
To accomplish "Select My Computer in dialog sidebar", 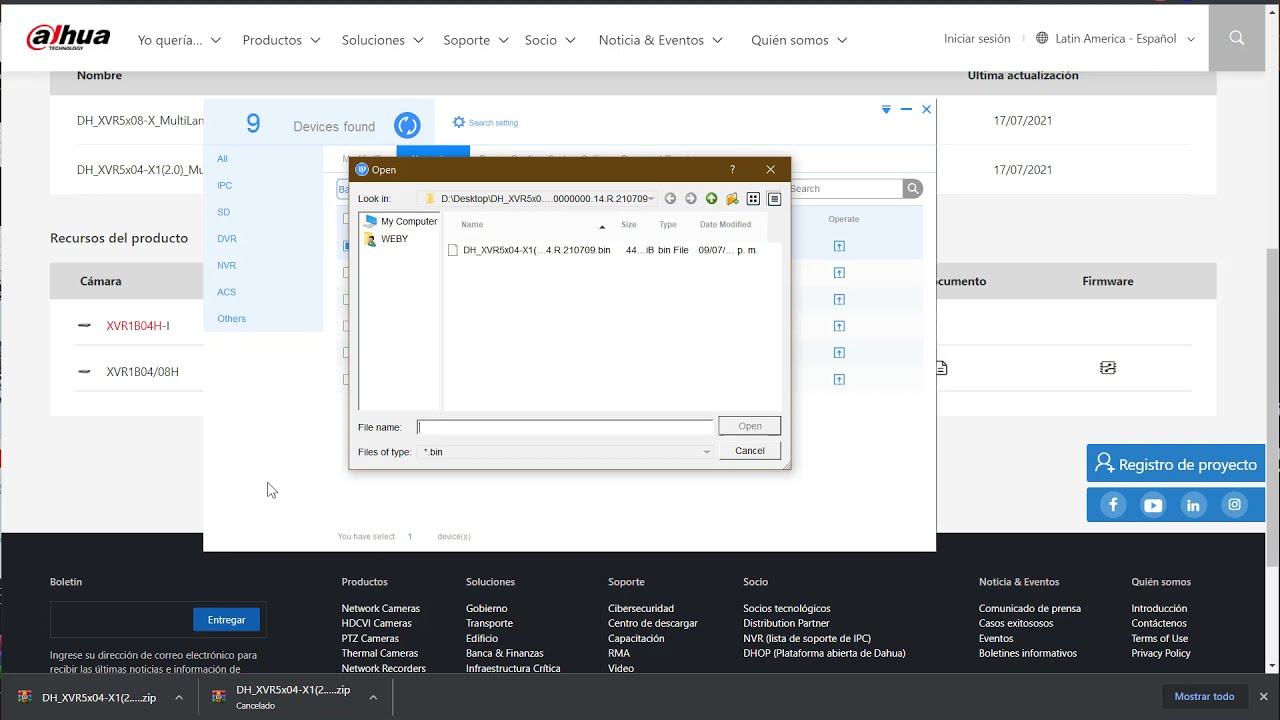I will click(x=401, y=221).
